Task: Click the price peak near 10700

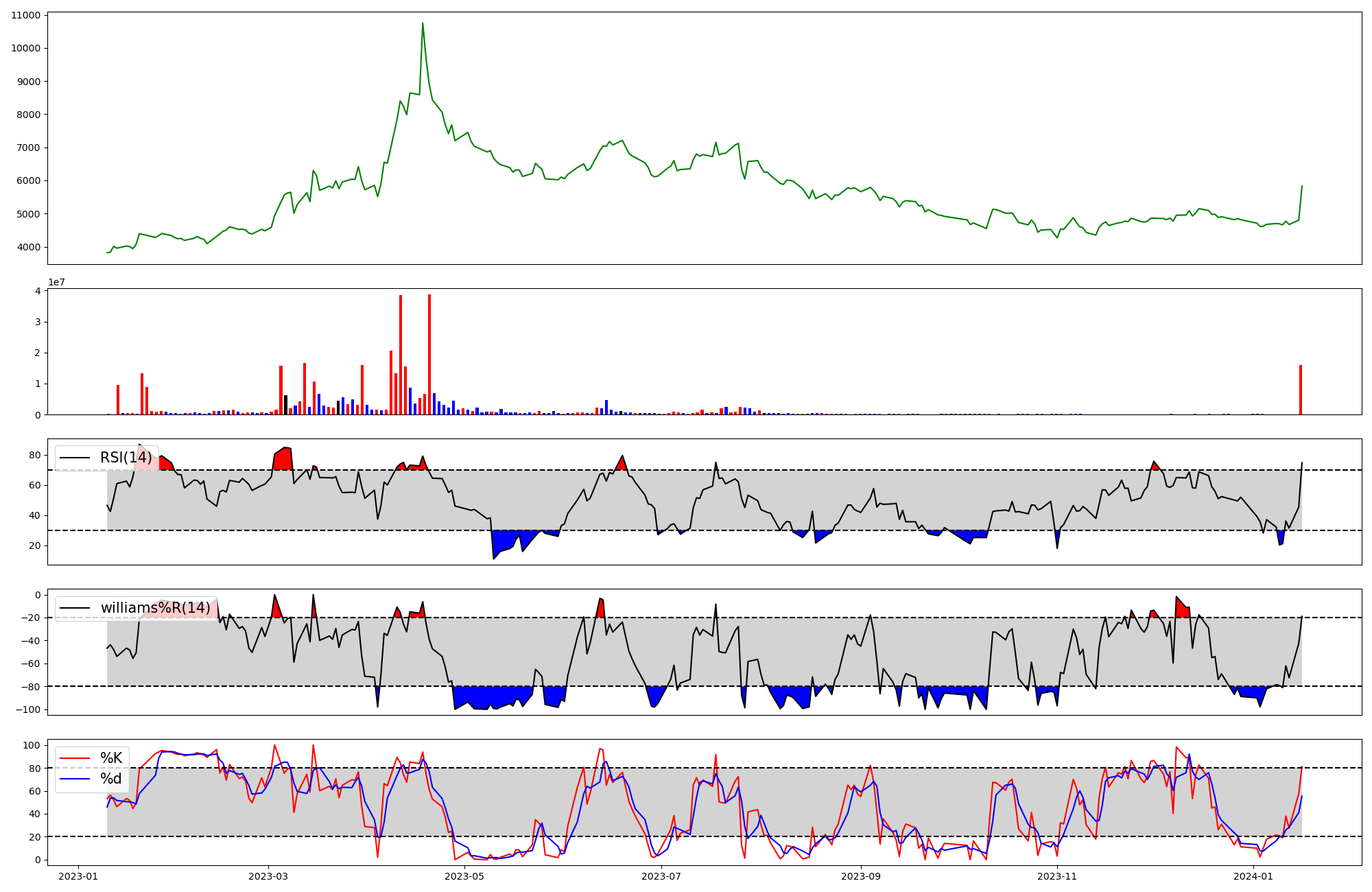Action: [423, 23]
